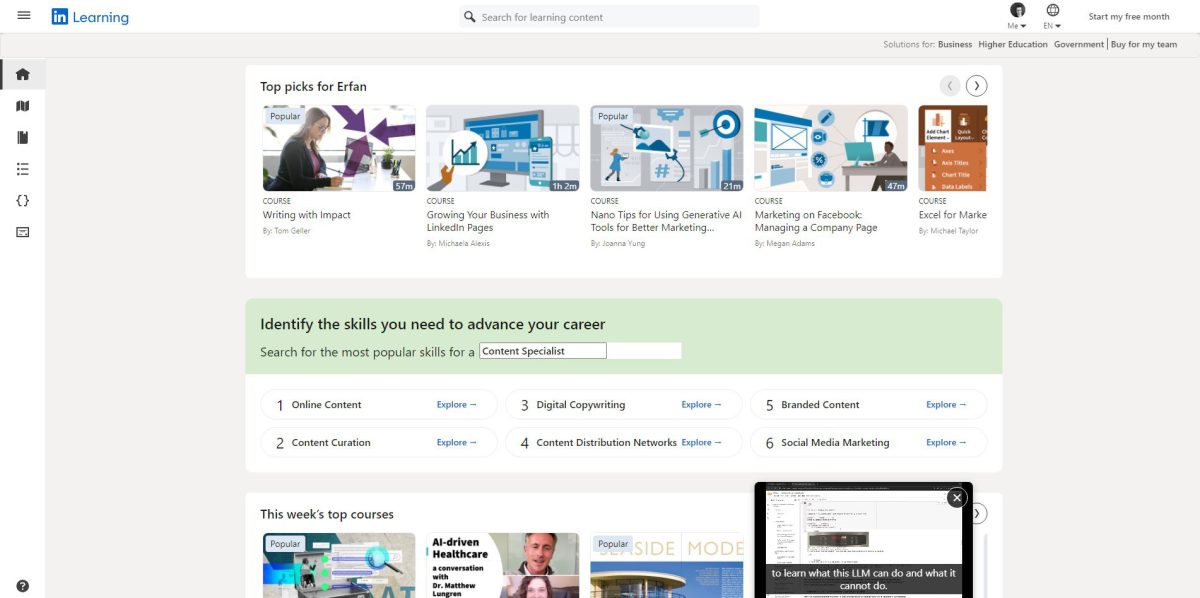Click Buy for my team
1200x598 pixels.
pos(1144,45)
